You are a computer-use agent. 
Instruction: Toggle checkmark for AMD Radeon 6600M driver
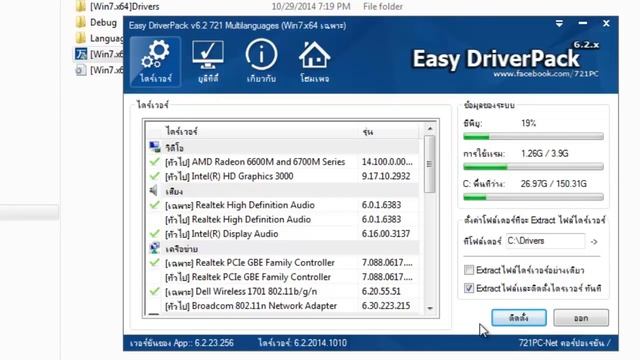tap(154, 162)
